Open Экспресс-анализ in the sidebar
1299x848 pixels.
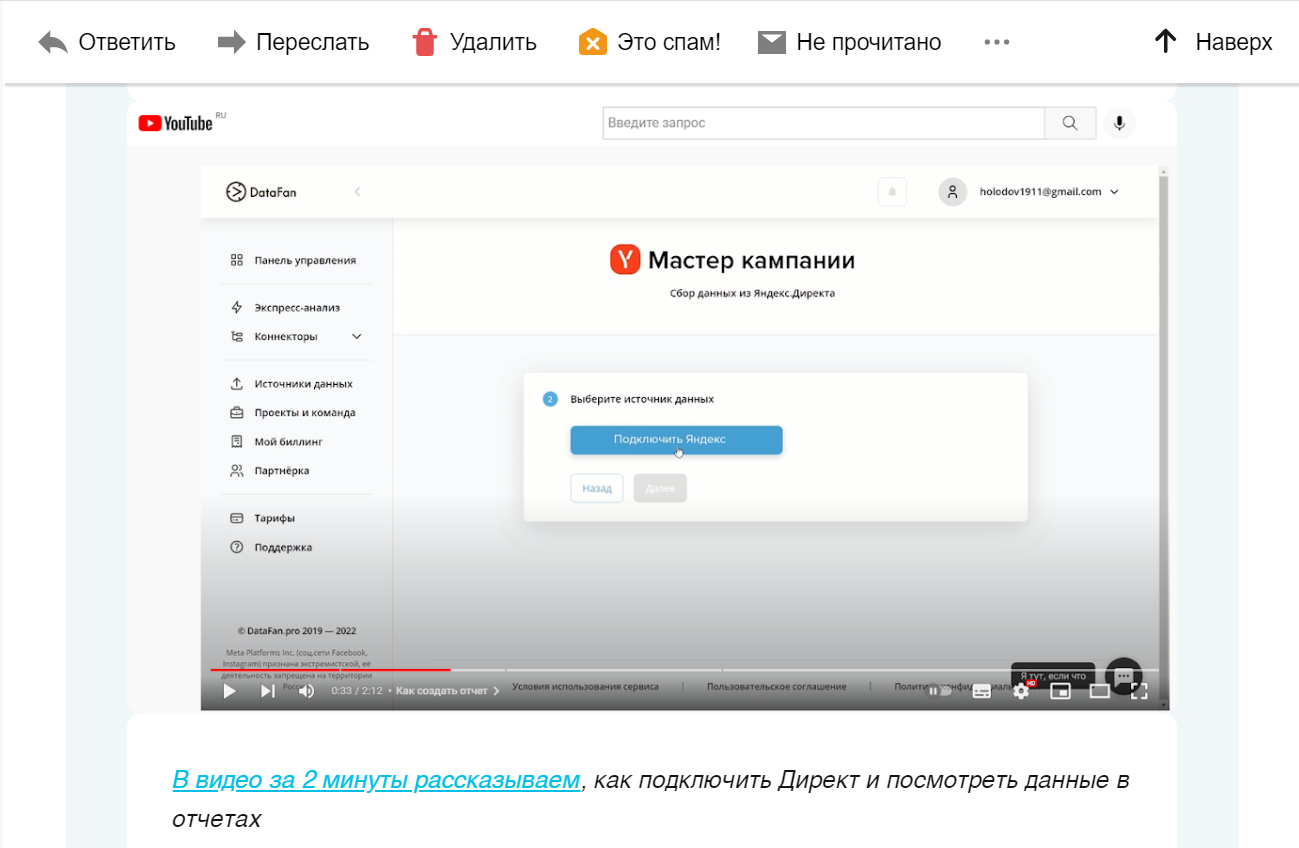pos(285,308)
